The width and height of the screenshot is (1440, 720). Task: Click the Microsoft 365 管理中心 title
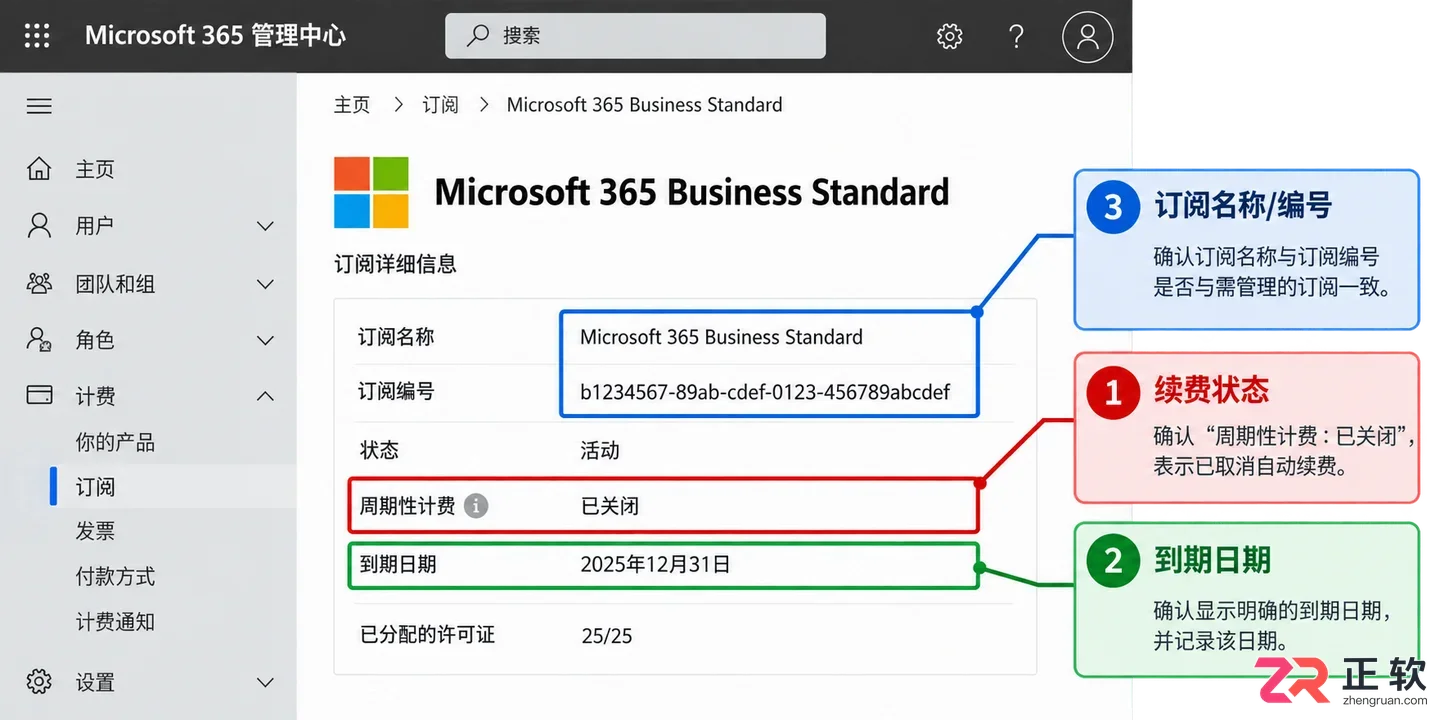click(215, 36)
